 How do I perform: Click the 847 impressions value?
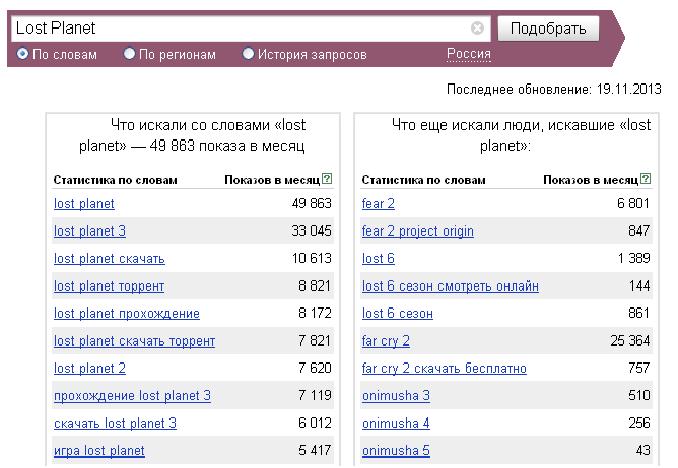click(x=639, y=231)
